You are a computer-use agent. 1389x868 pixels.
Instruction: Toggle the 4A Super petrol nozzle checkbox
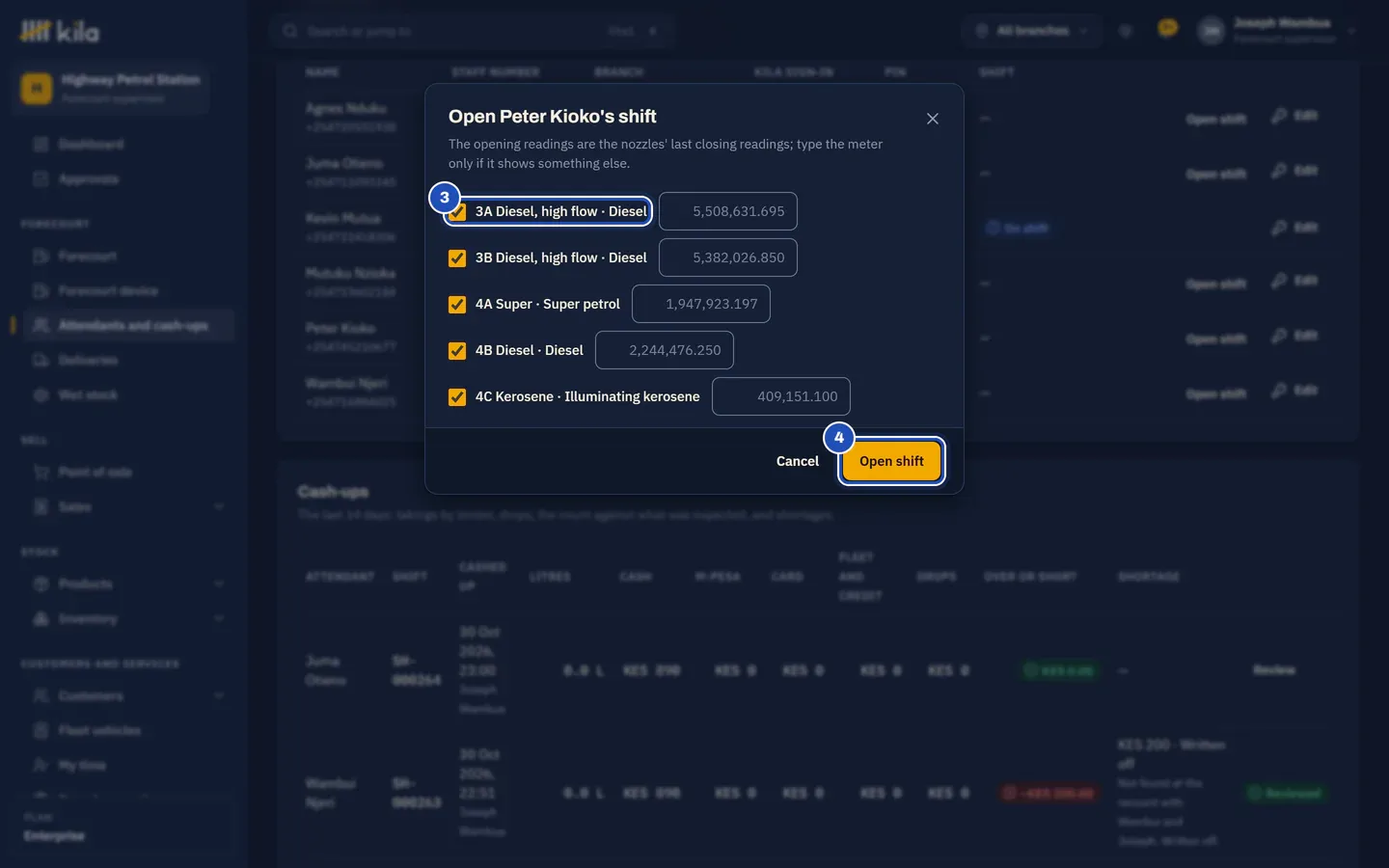pos(457,305)
